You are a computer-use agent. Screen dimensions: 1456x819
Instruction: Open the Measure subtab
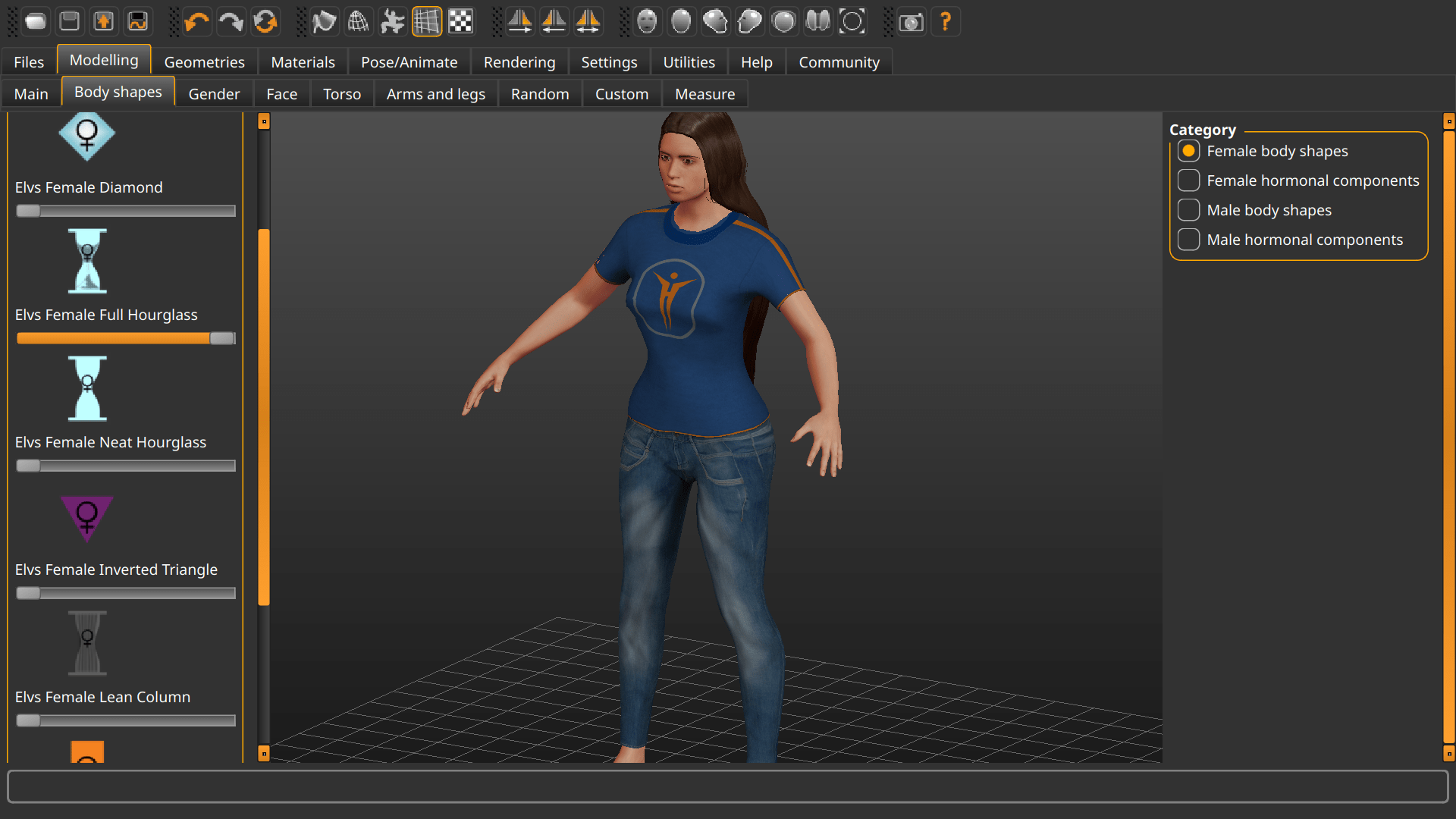[704, 94]
